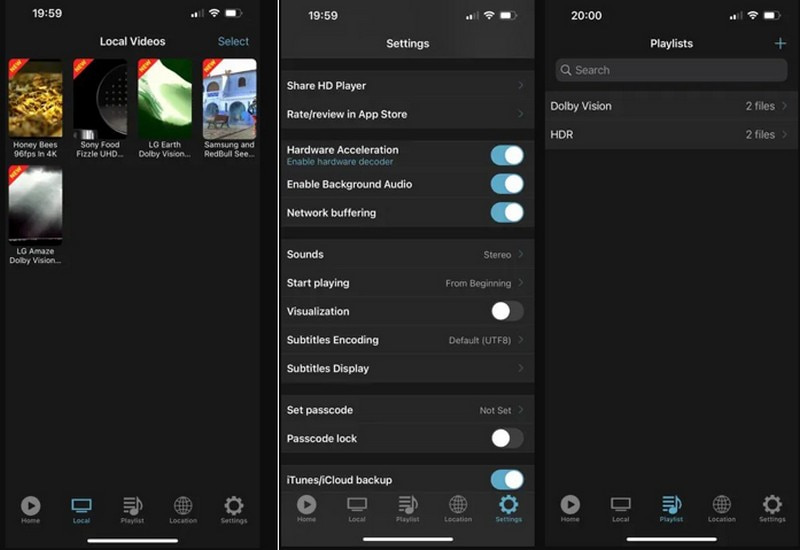Tap cellular signal icon in Playlists screen
Viewport: 800px width, 550px height.
click(736, 16)
